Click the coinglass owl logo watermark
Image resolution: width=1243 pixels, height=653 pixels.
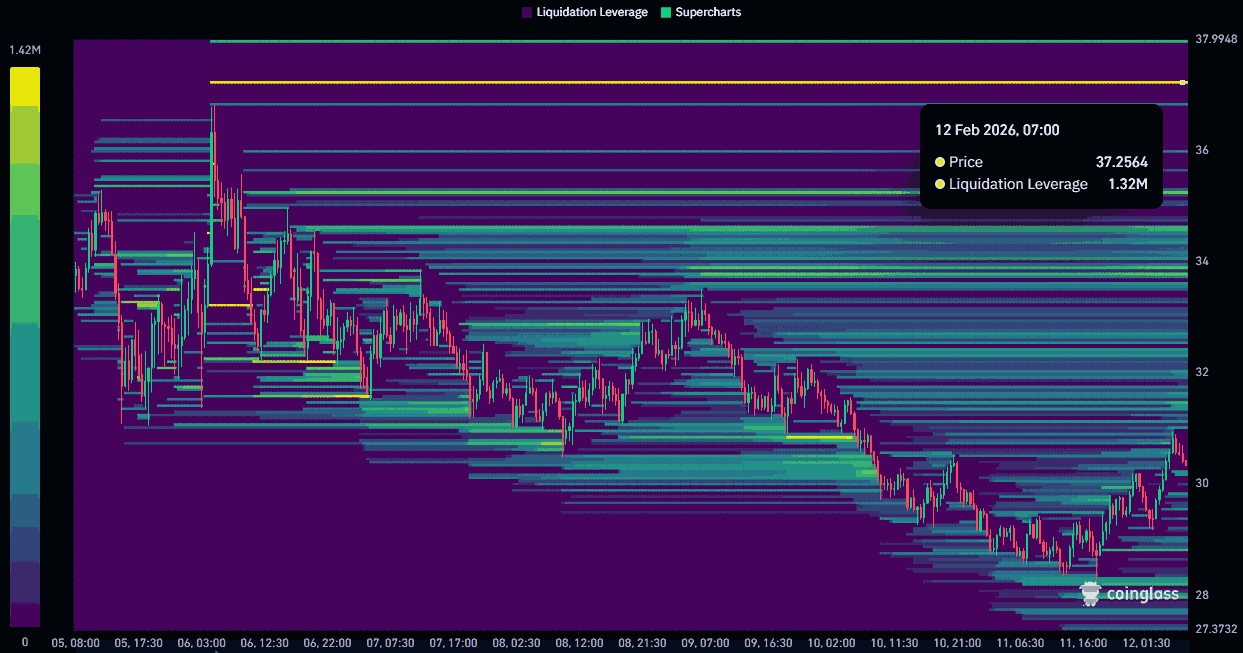tap(1091, 593)
